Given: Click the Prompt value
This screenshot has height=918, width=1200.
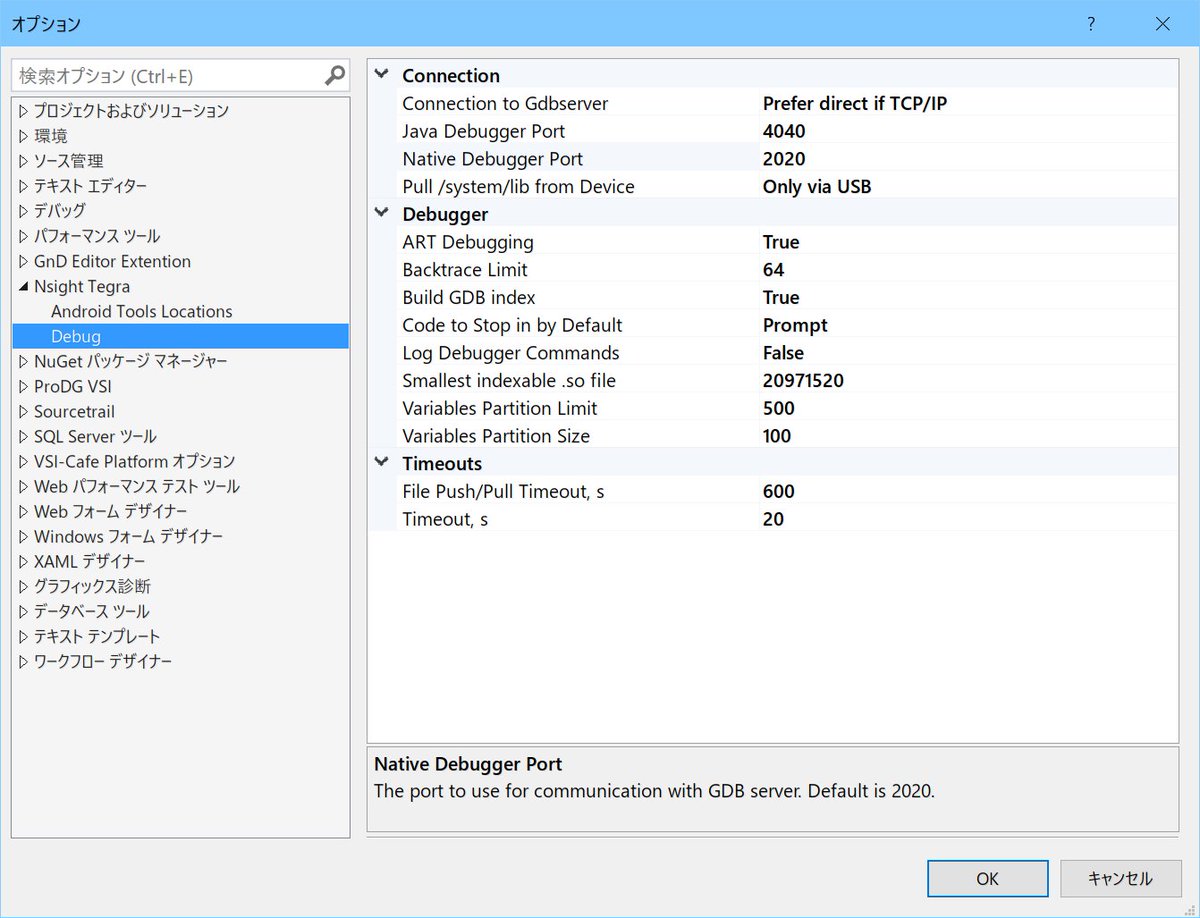Looking at the screenshot, I should click(795, 325).
